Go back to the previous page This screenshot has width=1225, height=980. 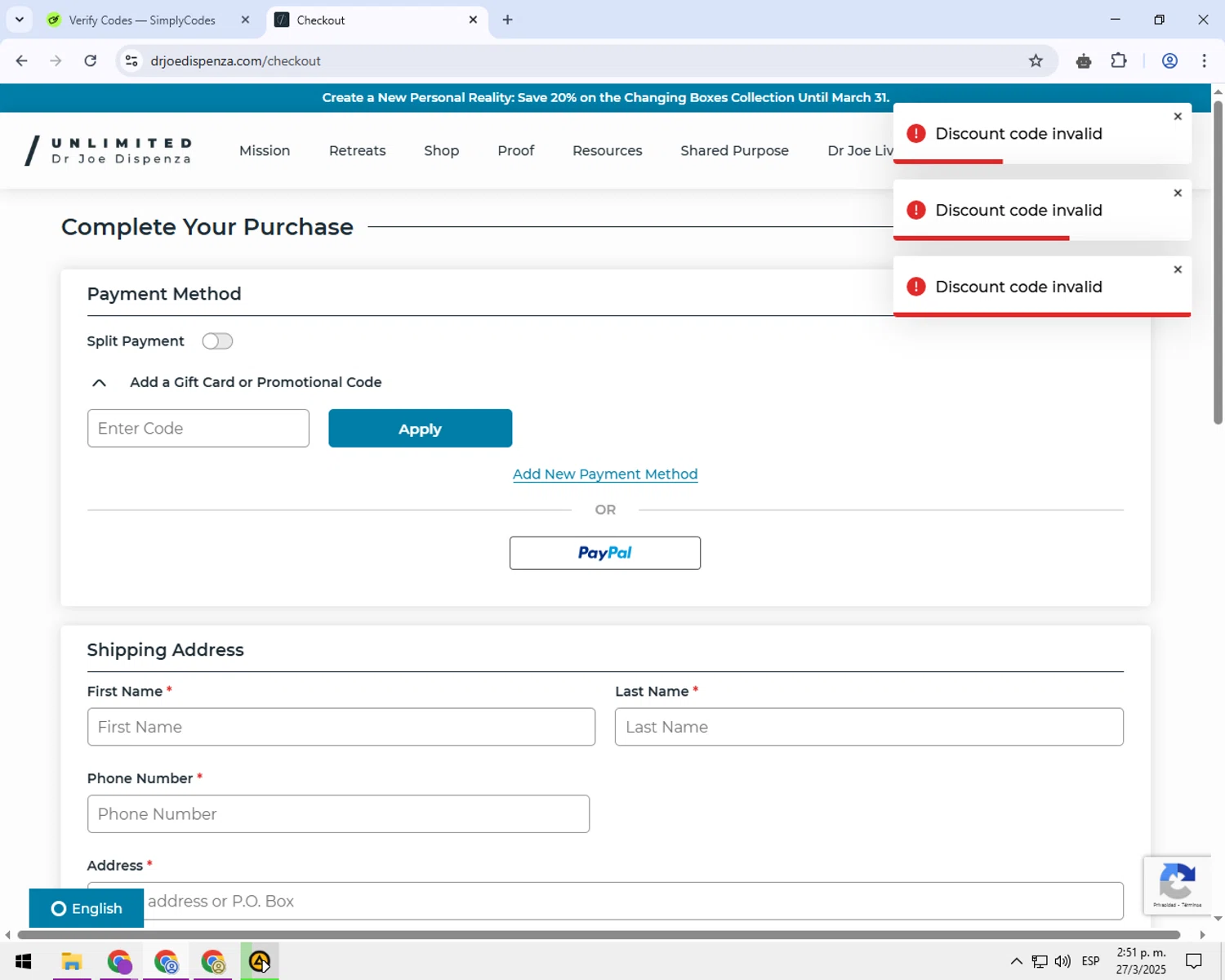pos(22,60)
